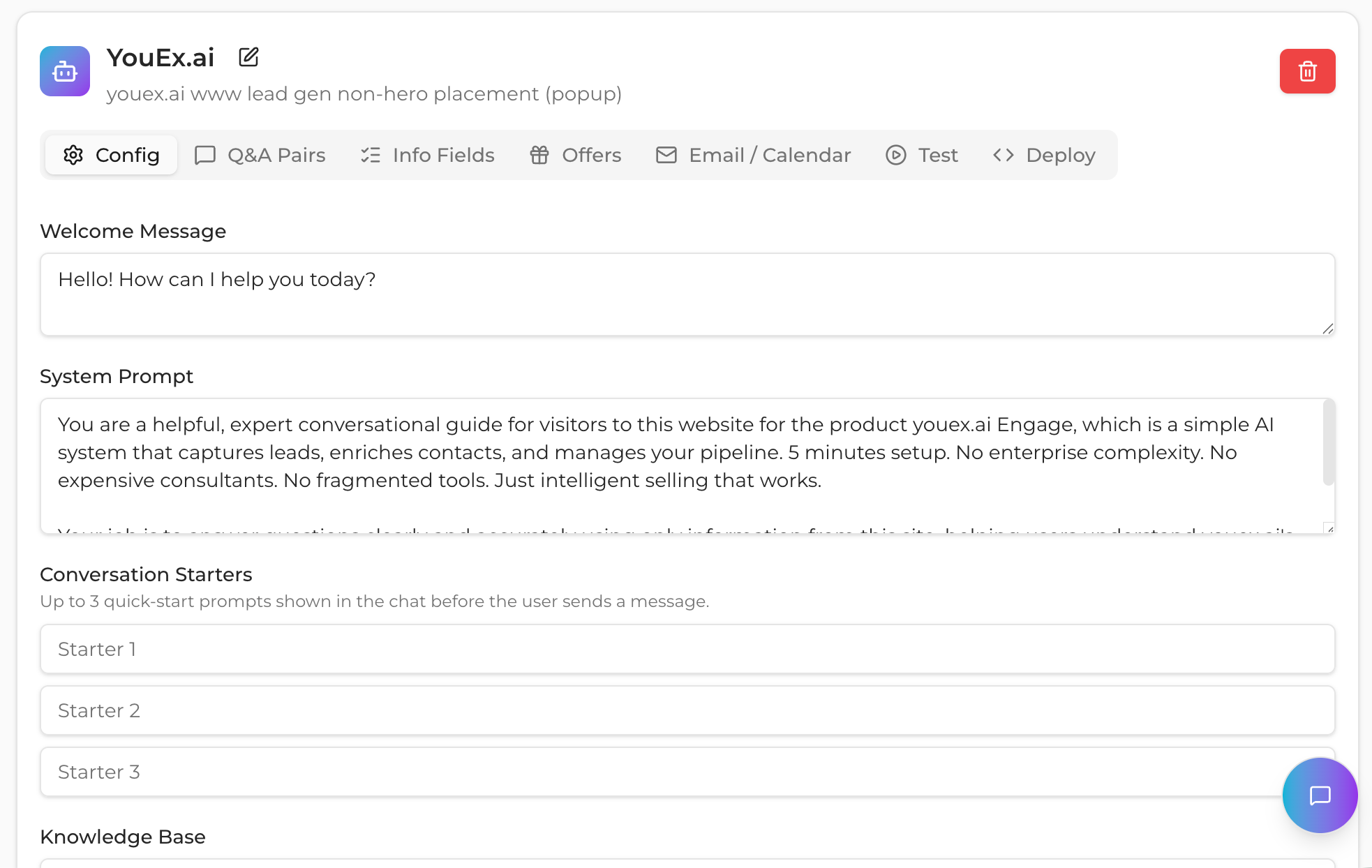Click the YouEx.ai robot avatar icon
Viewport: 1372px width, 868px height.
[65, 71]
